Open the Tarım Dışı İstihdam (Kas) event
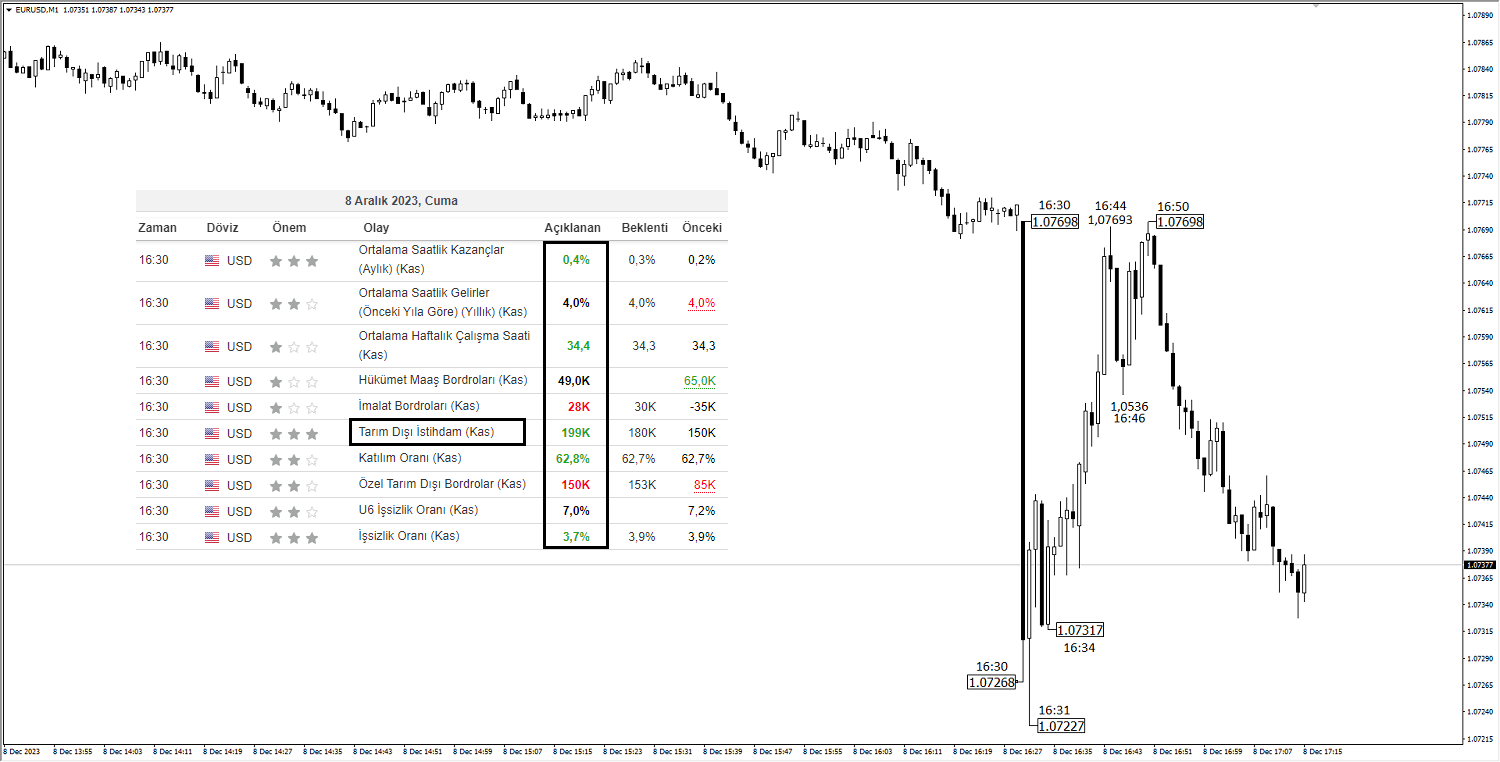The height and width of the screenshot is (762, 1500). click(426, 432)
